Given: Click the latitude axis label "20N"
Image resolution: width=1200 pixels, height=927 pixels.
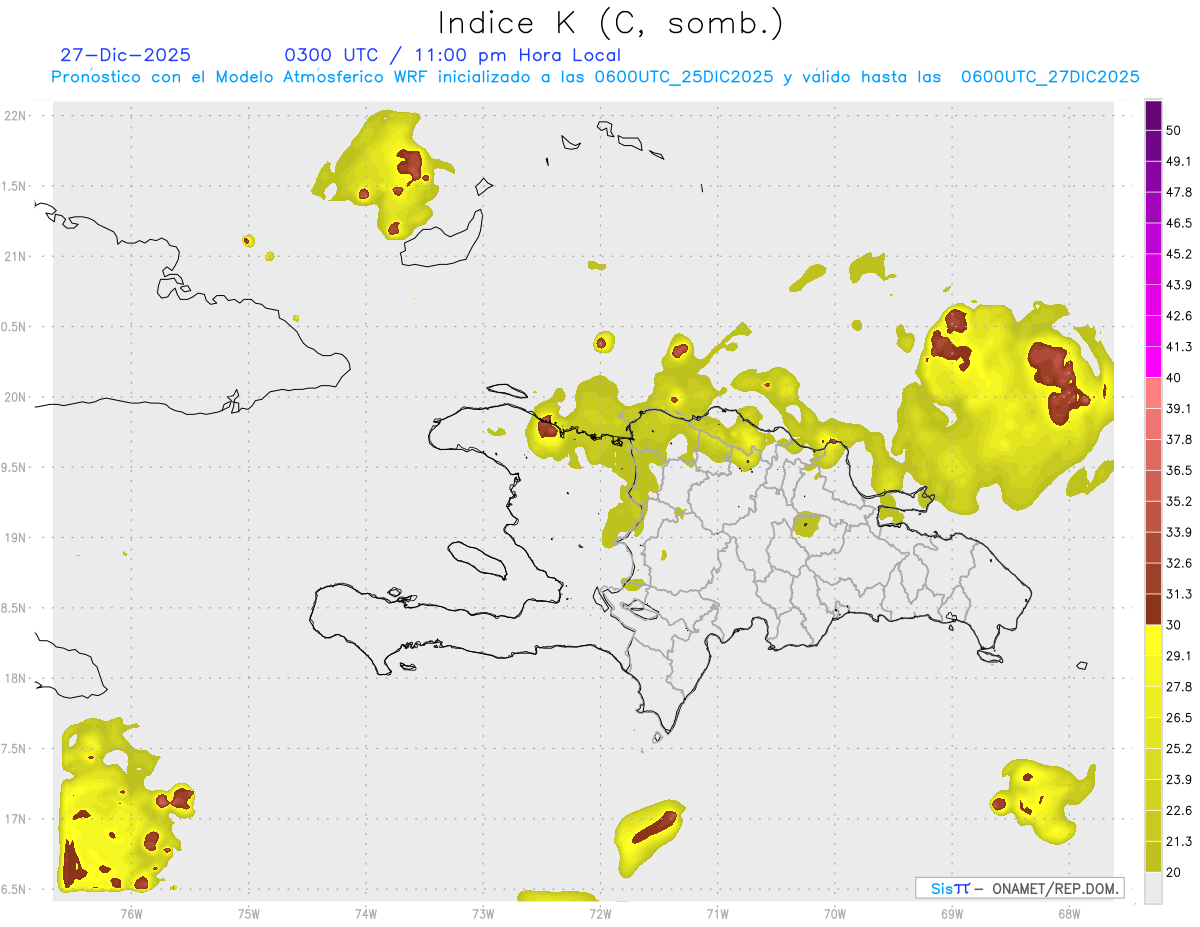Looking at the screenshot, I should pos(17,397).
